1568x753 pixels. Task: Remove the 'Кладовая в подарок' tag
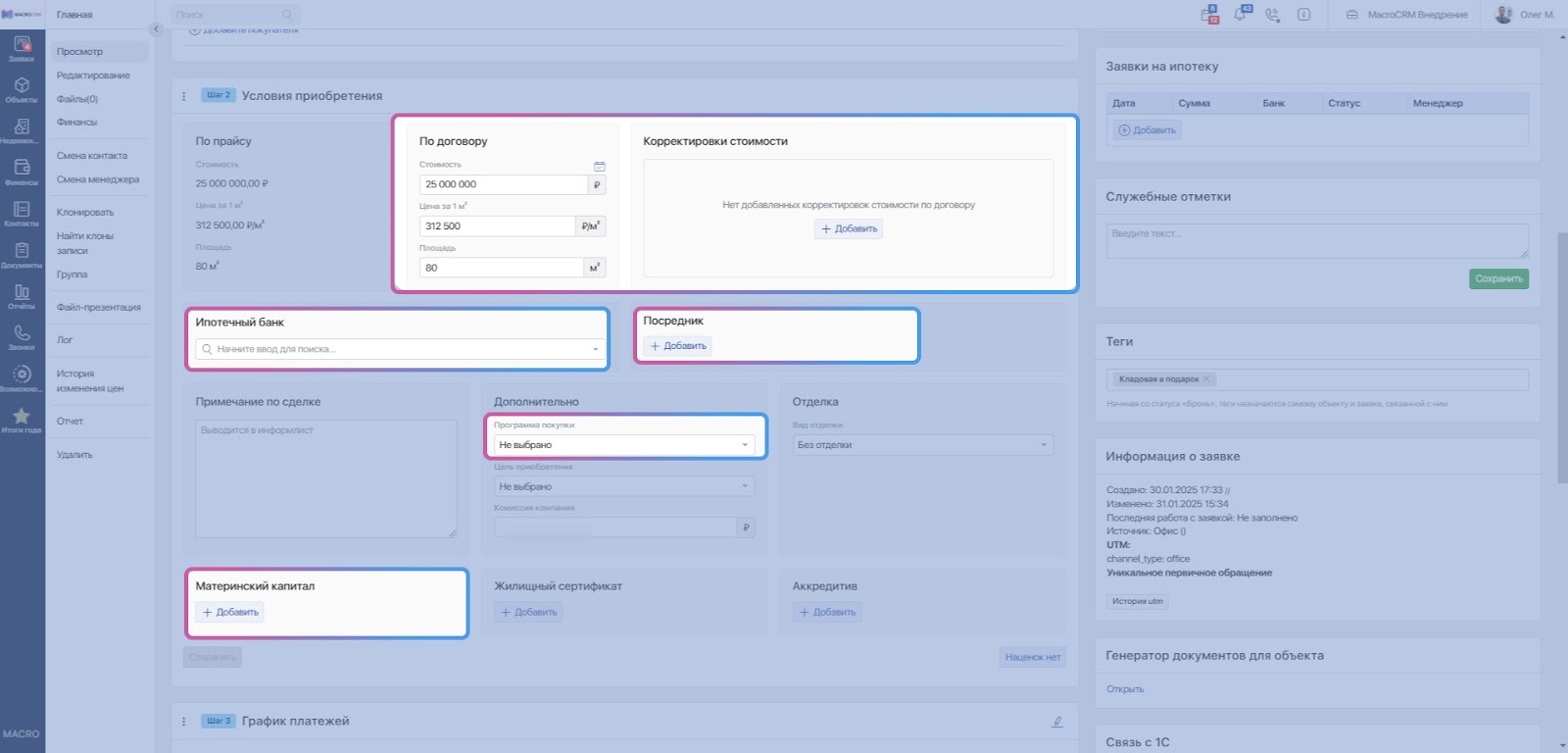click(1206, 379)
